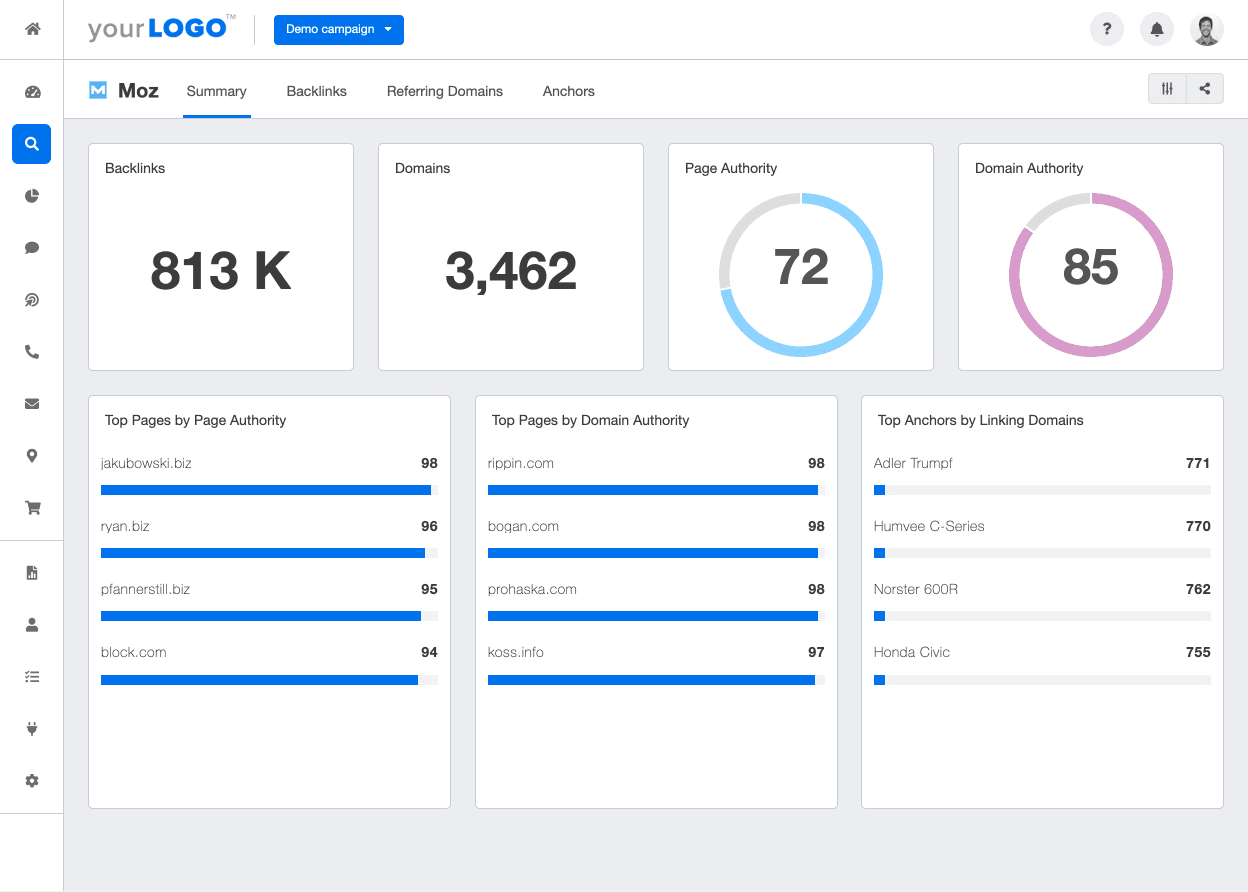Open the Referring Domains tab
Image resolution: width=1248 pixels, height=892 pixels.
pyautogui.click(x=444, y=91)
